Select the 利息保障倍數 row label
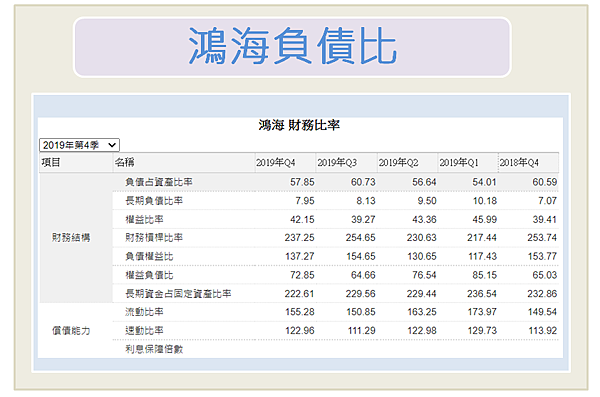The image size is (600, 397). (154, 349)
